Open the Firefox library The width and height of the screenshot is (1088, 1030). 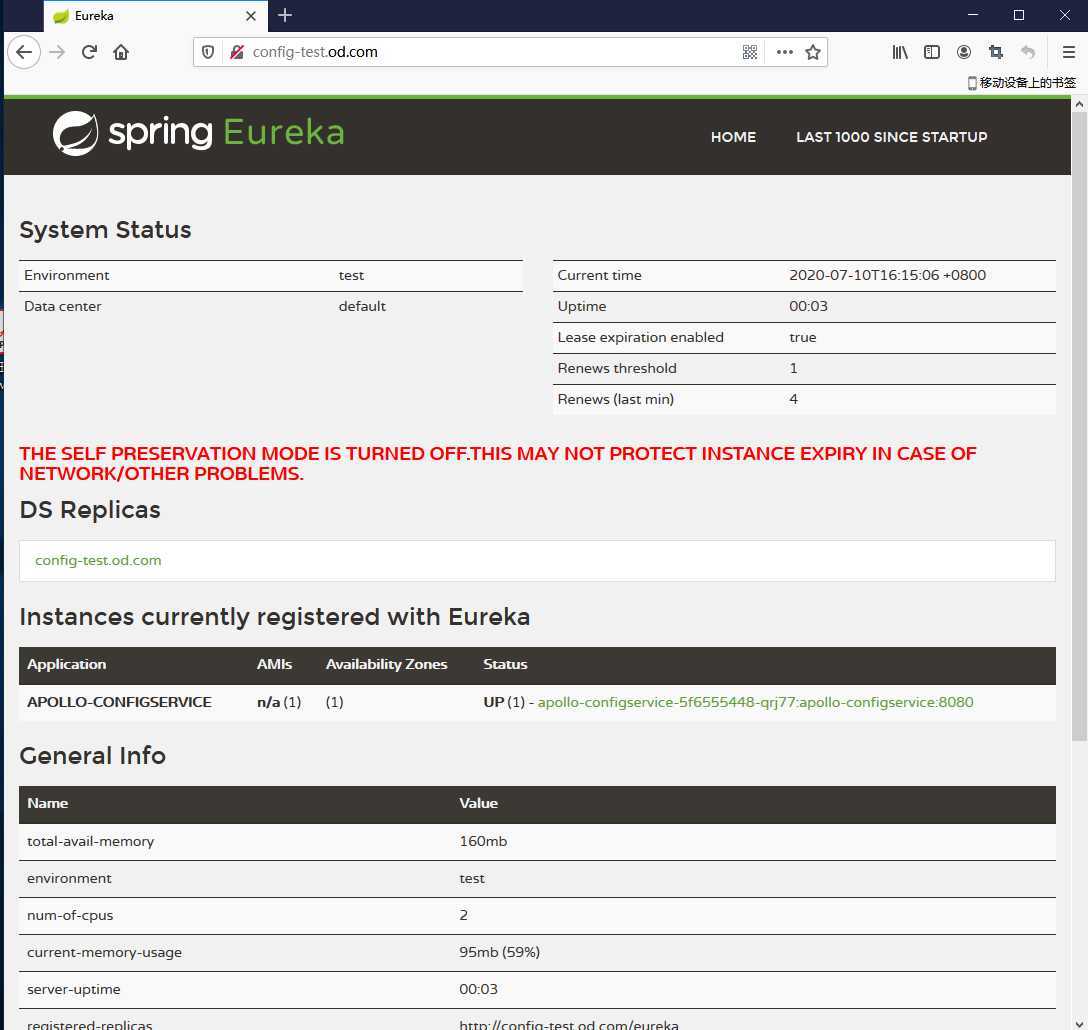tap(900, 52)
